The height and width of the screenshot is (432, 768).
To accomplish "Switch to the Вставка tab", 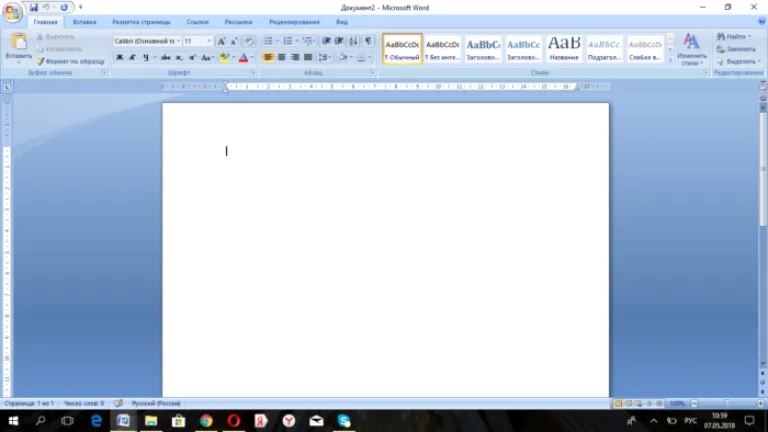I will [x=84, y=22].
